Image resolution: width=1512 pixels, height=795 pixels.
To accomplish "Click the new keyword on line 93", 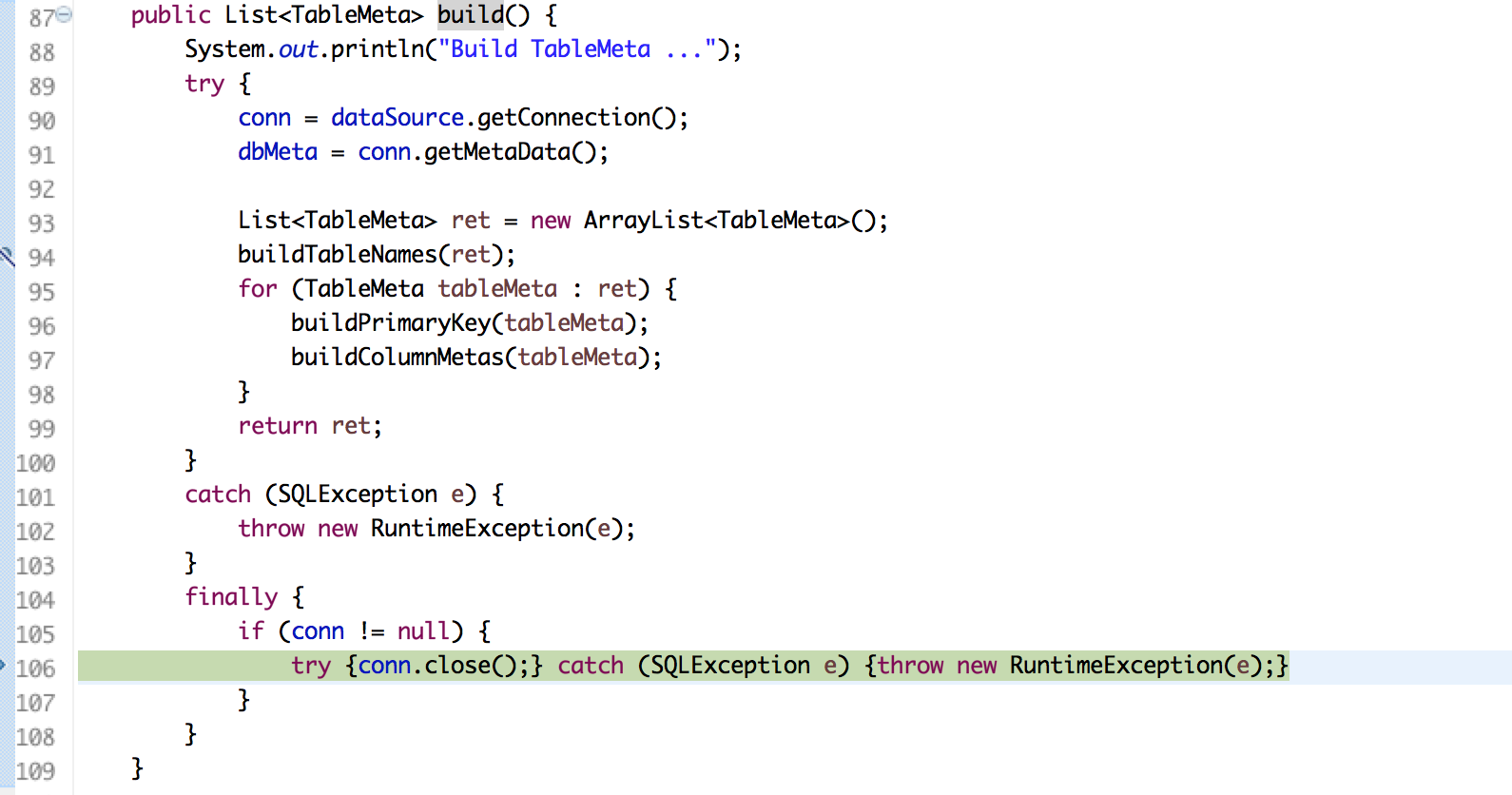I will pyautogui.click(x=551, y=221).
